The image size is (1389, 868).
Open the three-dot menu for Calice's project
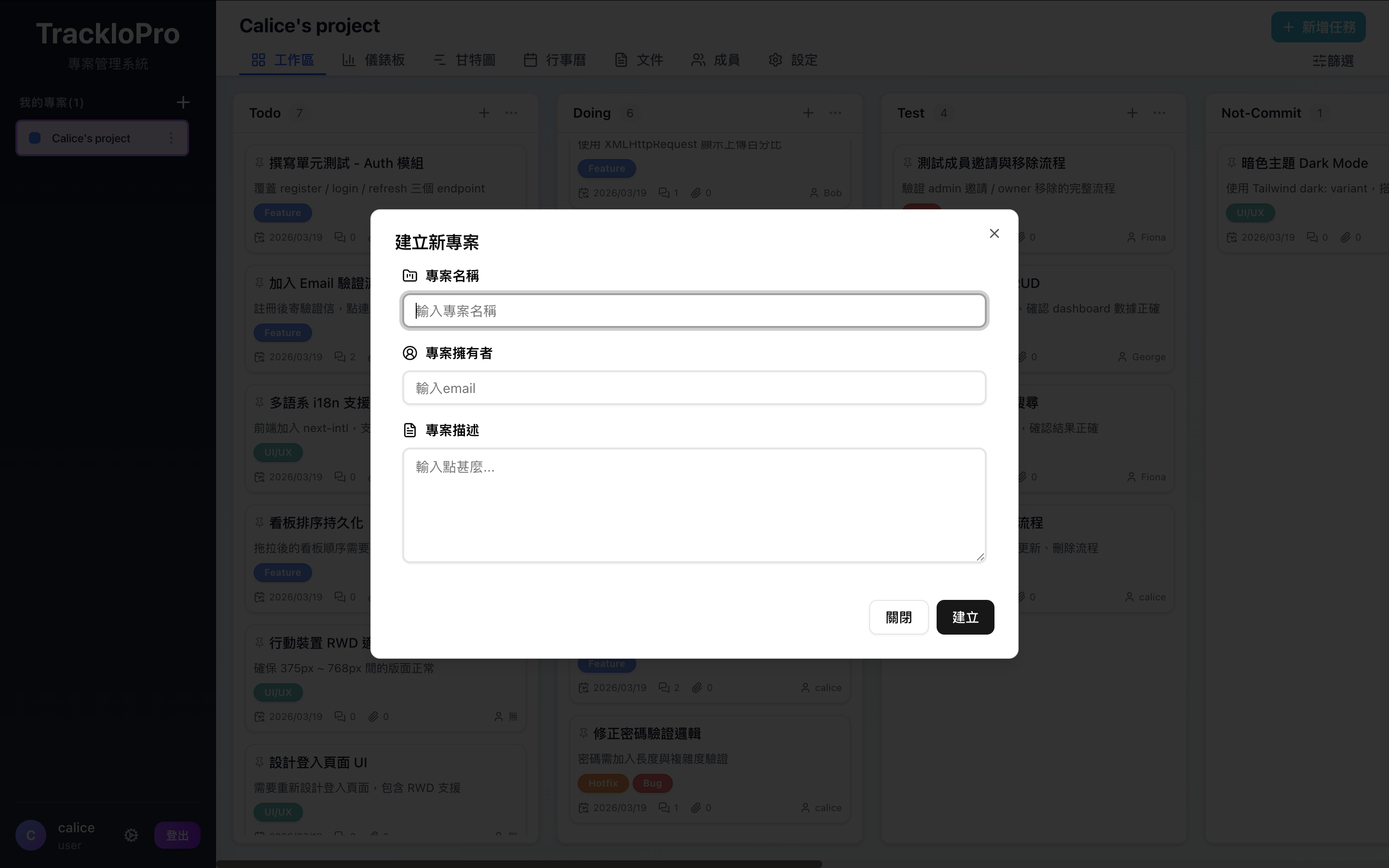click(x=171, y=138)
